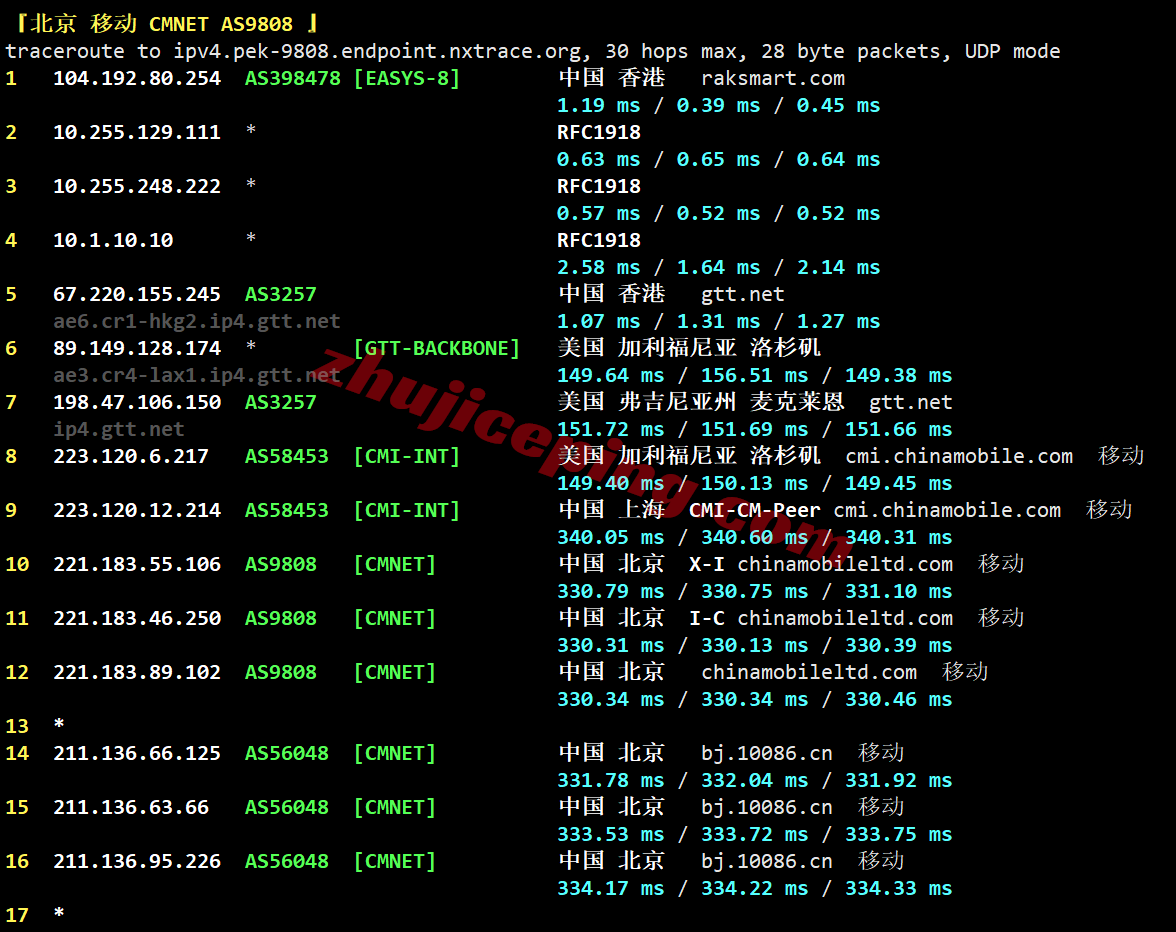
Task: Select IP 223.120.12.214 at hop 9
Action: click(137, 511)
